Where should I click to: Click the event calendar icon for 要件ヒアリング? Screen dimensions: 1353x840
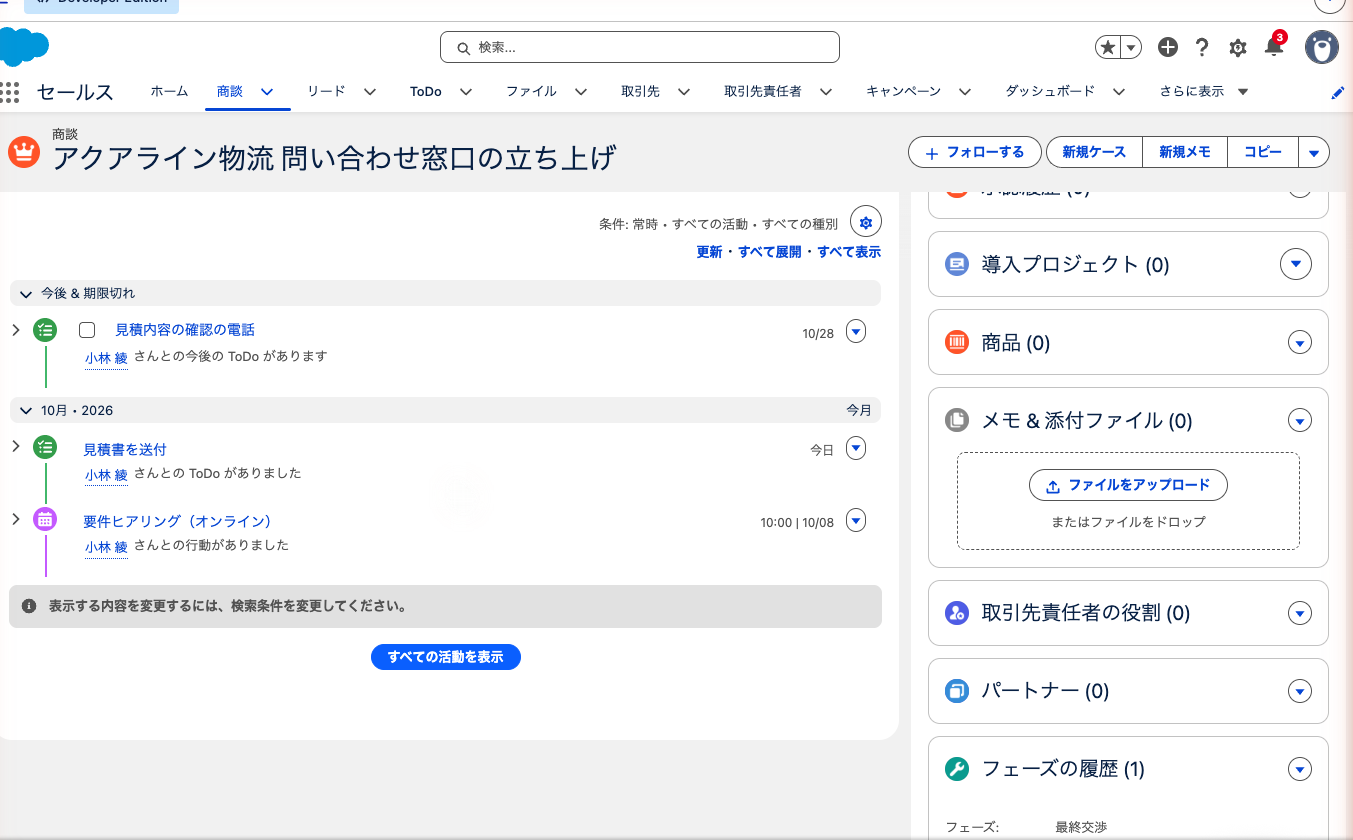[45, 519]
